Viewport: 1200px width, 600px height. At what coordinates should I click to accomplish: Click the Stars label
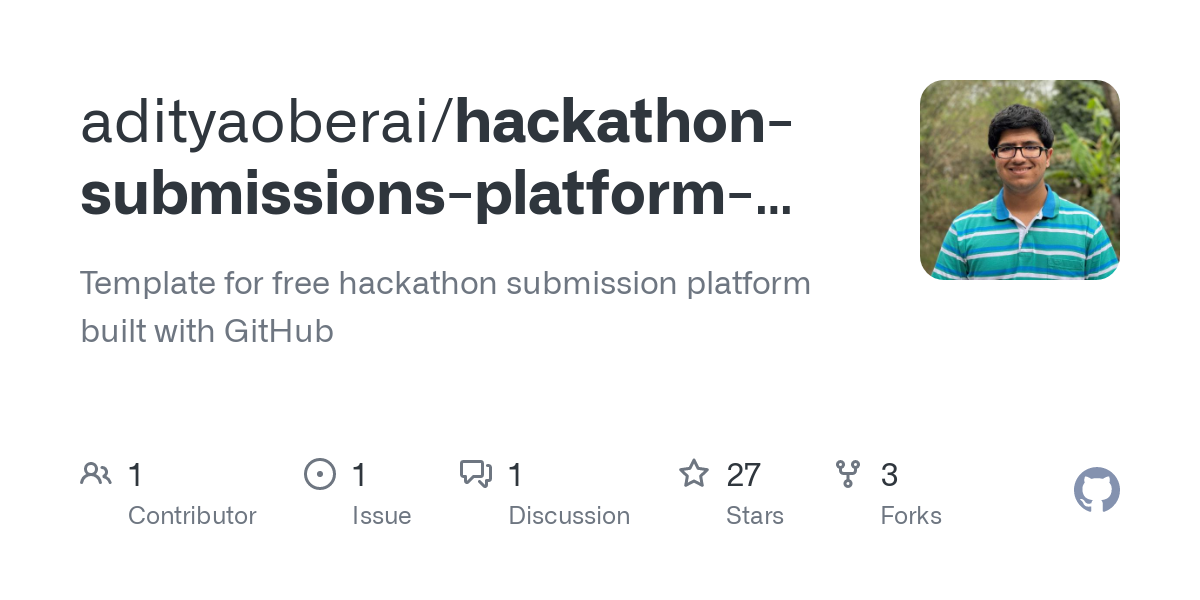(x=755, y=516)
